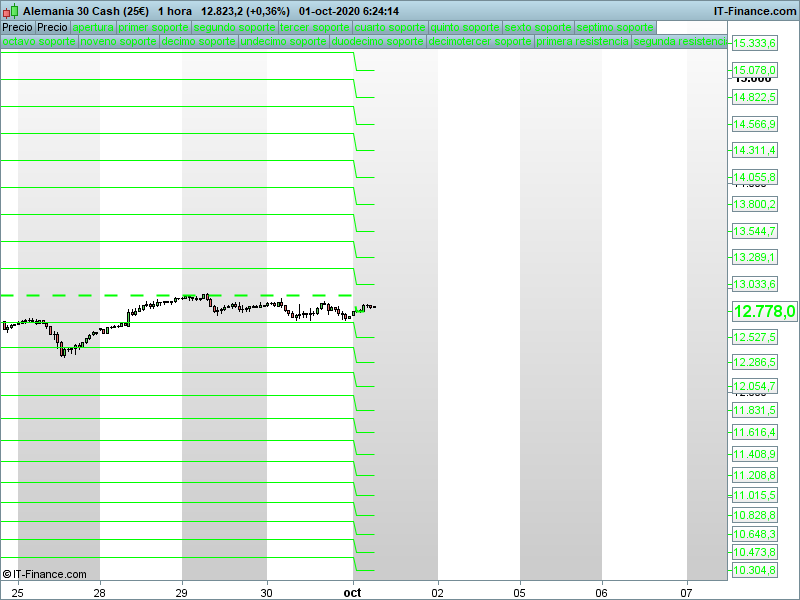This screenshot has width=800, height=600.
Task: Click the 15.333,6 price level tag
Action: point(755,43)
